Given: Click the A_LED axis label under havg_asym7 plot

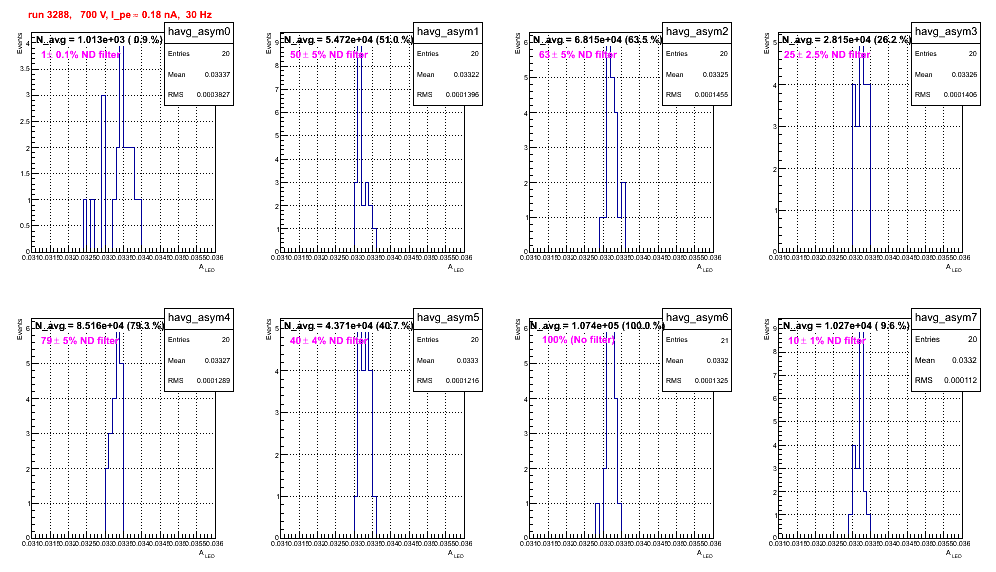Looking at the screenshot, I should tap(954, 555).
